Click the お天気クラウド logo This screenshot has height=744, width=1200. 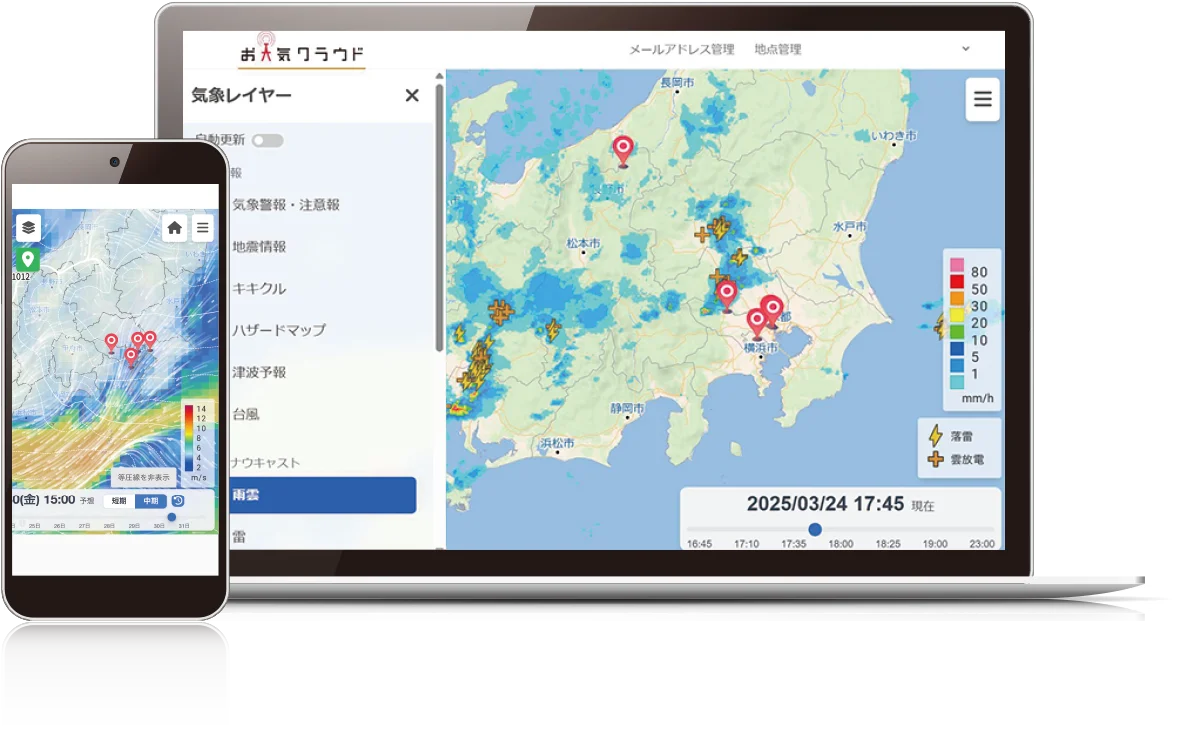(x=301, y=52)
